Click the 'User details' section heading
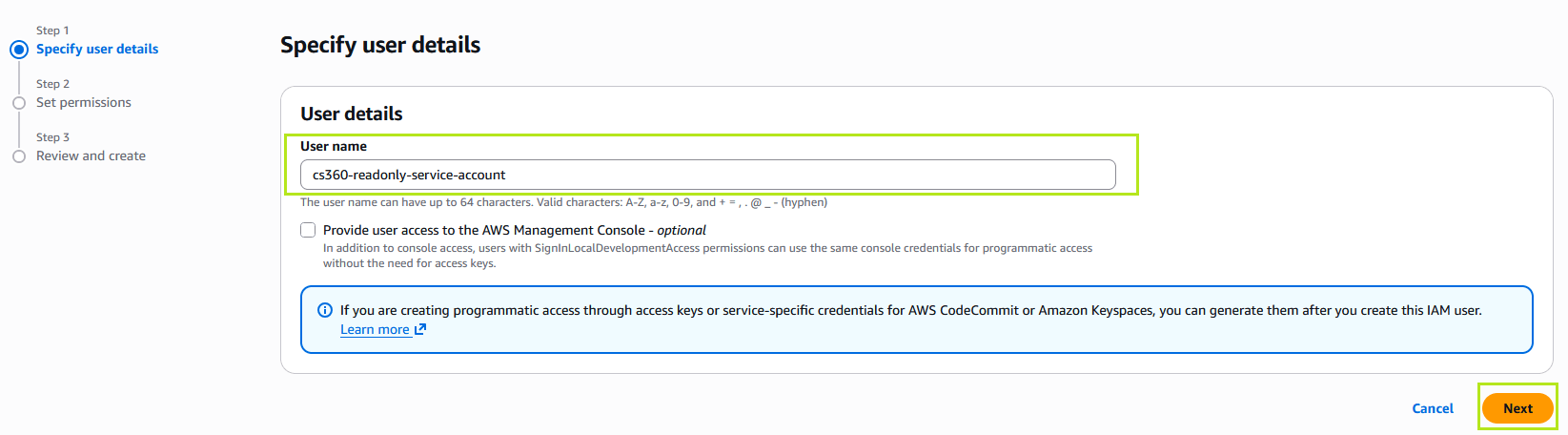The width and height of the screenshot is (1568, 435). pos(352,114)
